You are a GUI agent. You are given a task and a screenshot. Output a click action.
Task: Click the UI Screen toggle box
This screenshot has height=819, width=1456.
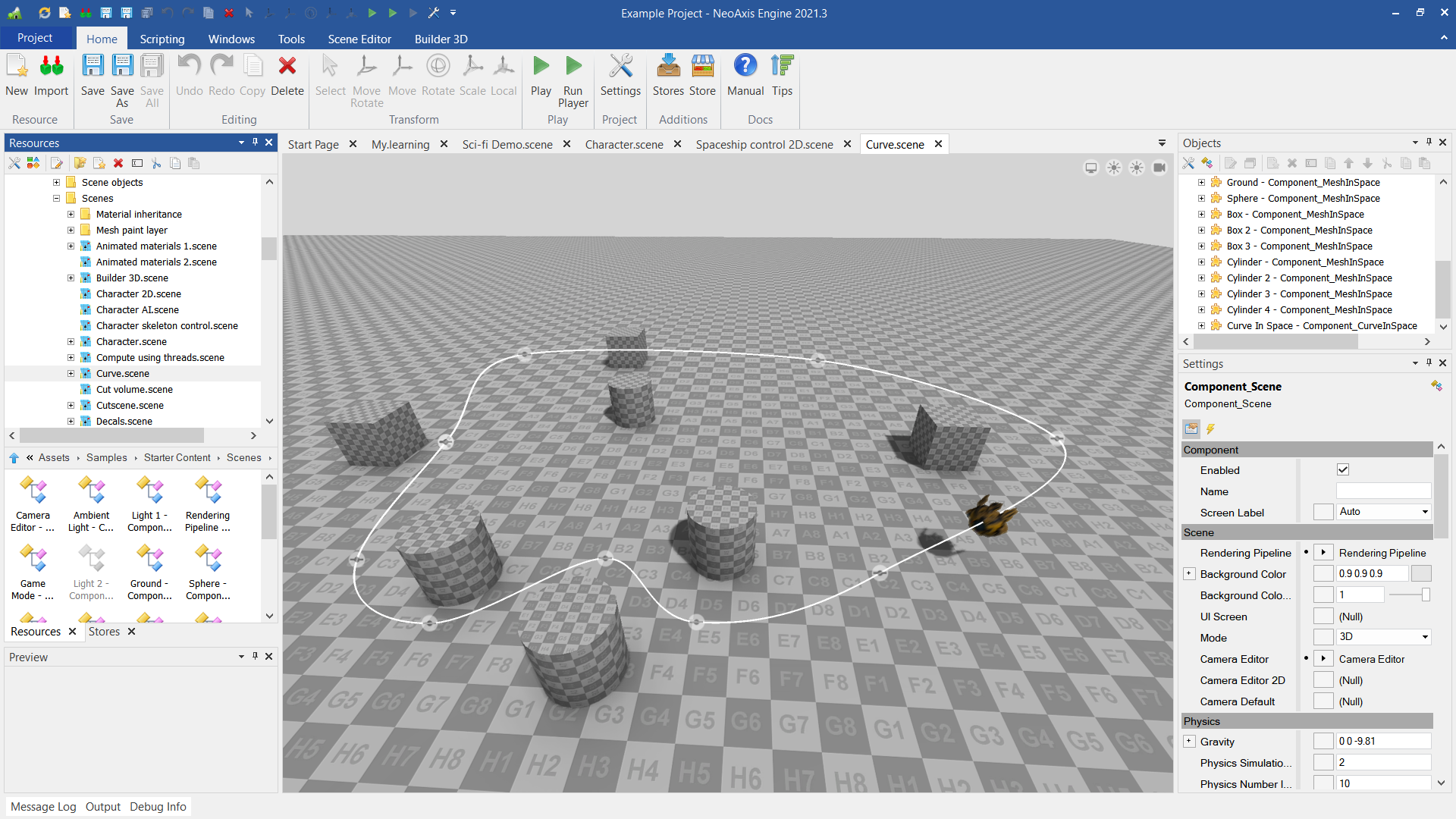click(1323, 617)
